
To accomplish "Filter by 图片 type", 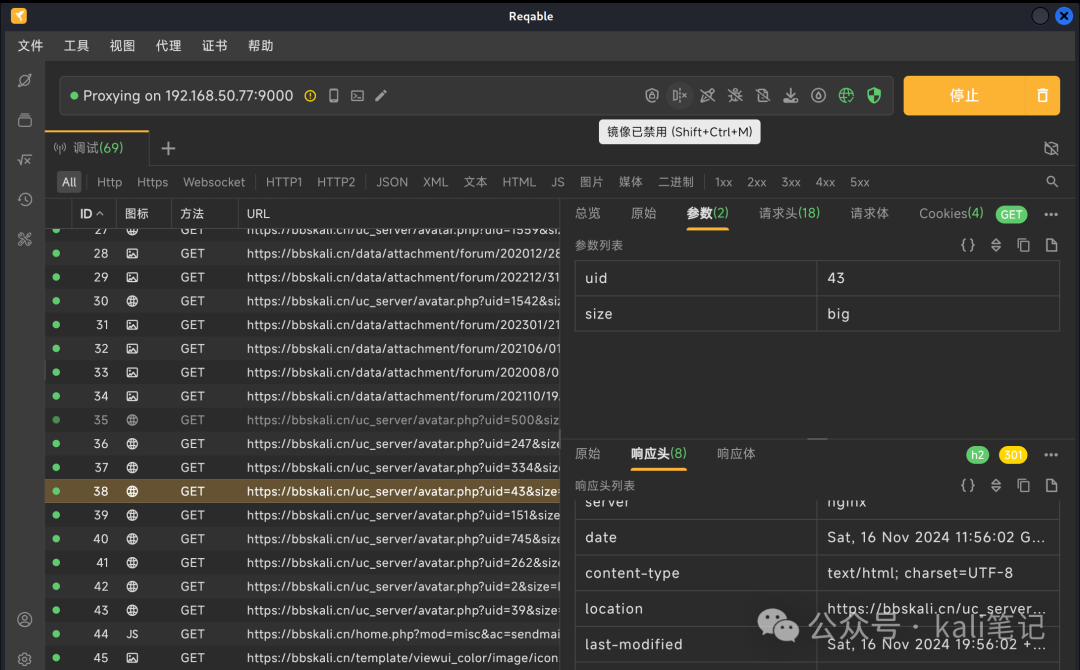I will (591, 182).
